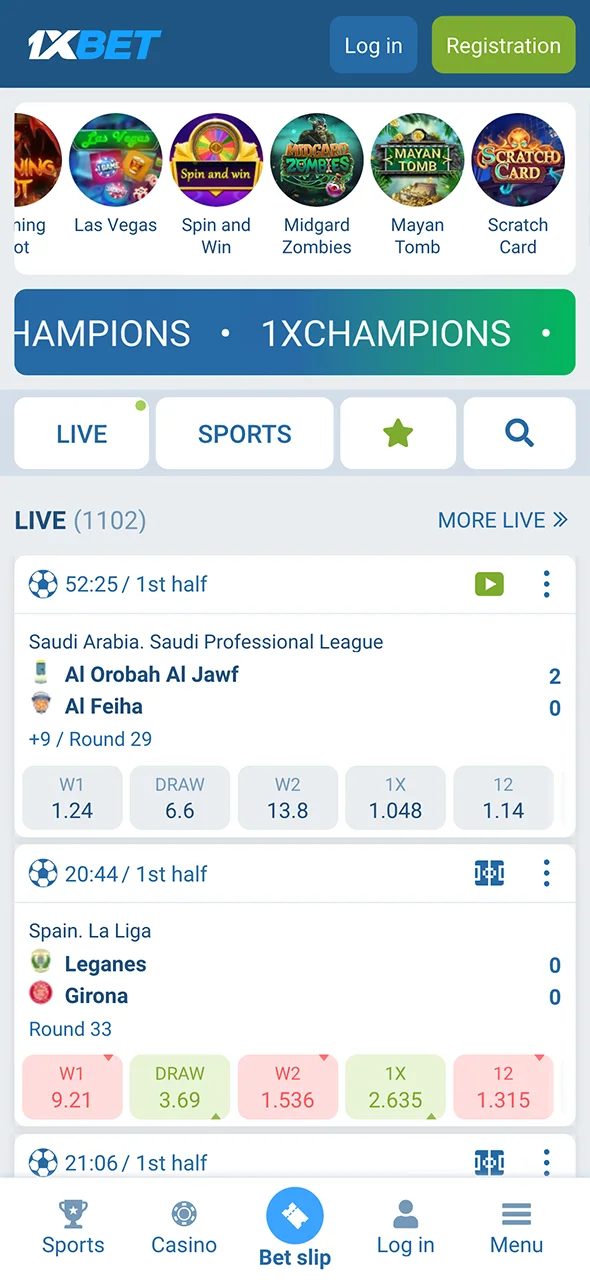
Task: Select W2 odds 1.536 for Girona
Action: tap(288, 1087)
